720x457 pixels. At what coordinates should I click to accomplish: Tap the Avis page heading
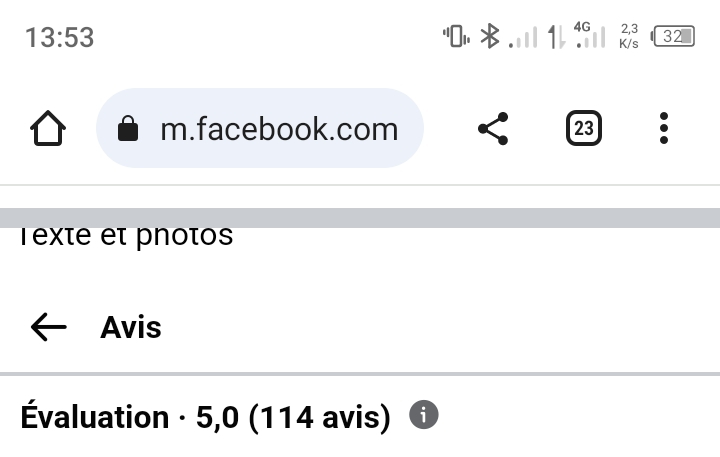coord(131,327)
